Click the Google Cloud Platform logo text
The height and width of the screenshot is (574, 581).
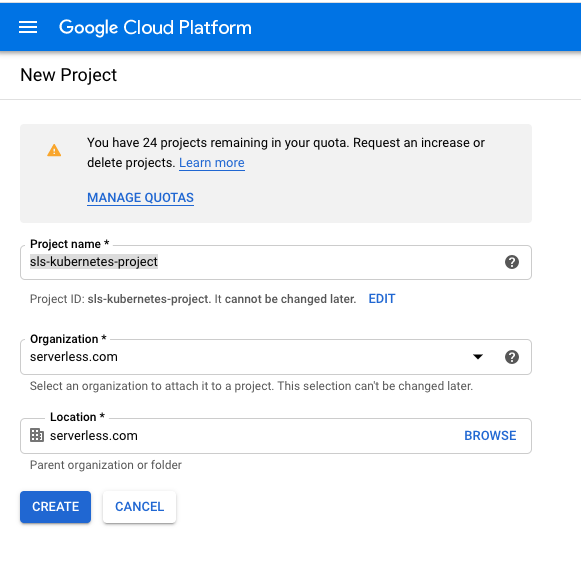(155, 27)
